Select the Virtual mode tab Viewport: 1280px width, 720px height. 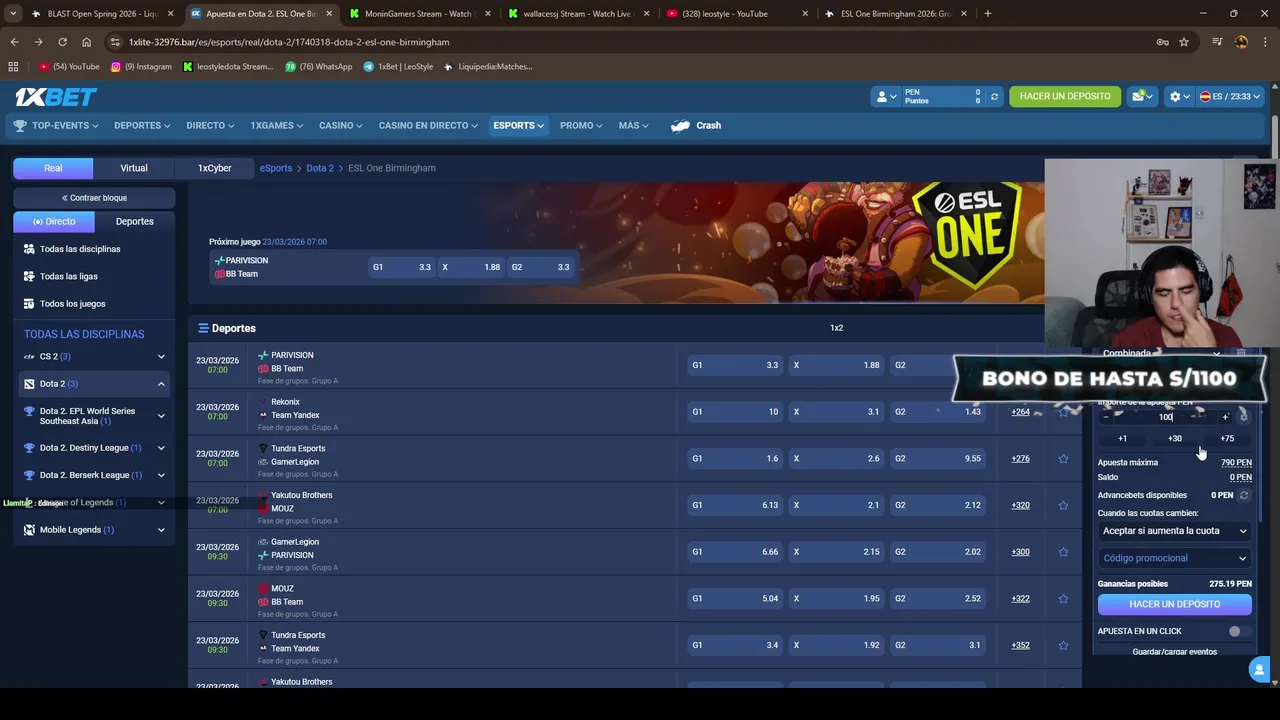(x=134, y=168)
